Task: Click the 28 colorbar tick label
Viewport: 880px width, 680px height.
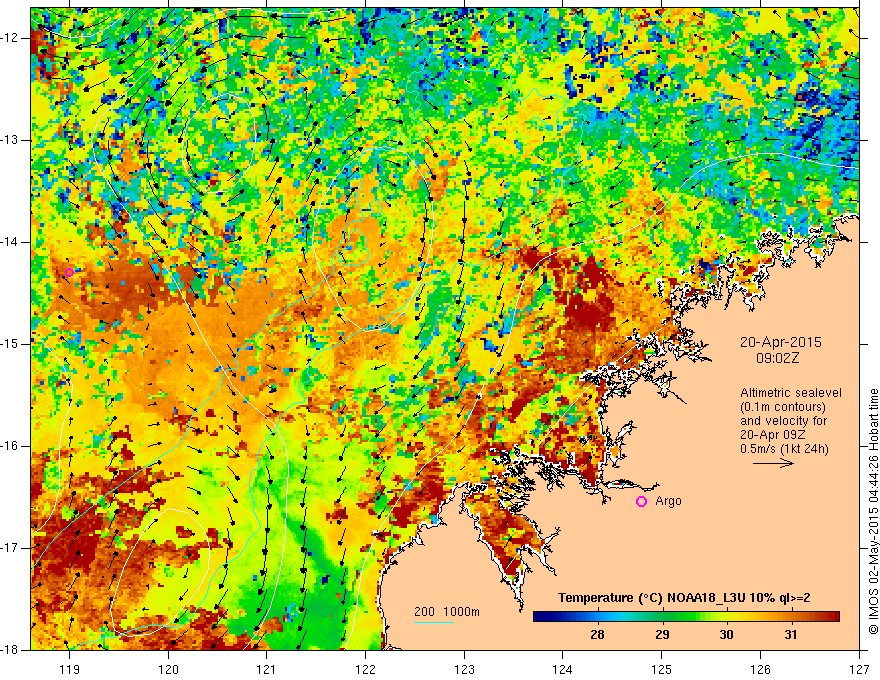Action: point(598,635)
